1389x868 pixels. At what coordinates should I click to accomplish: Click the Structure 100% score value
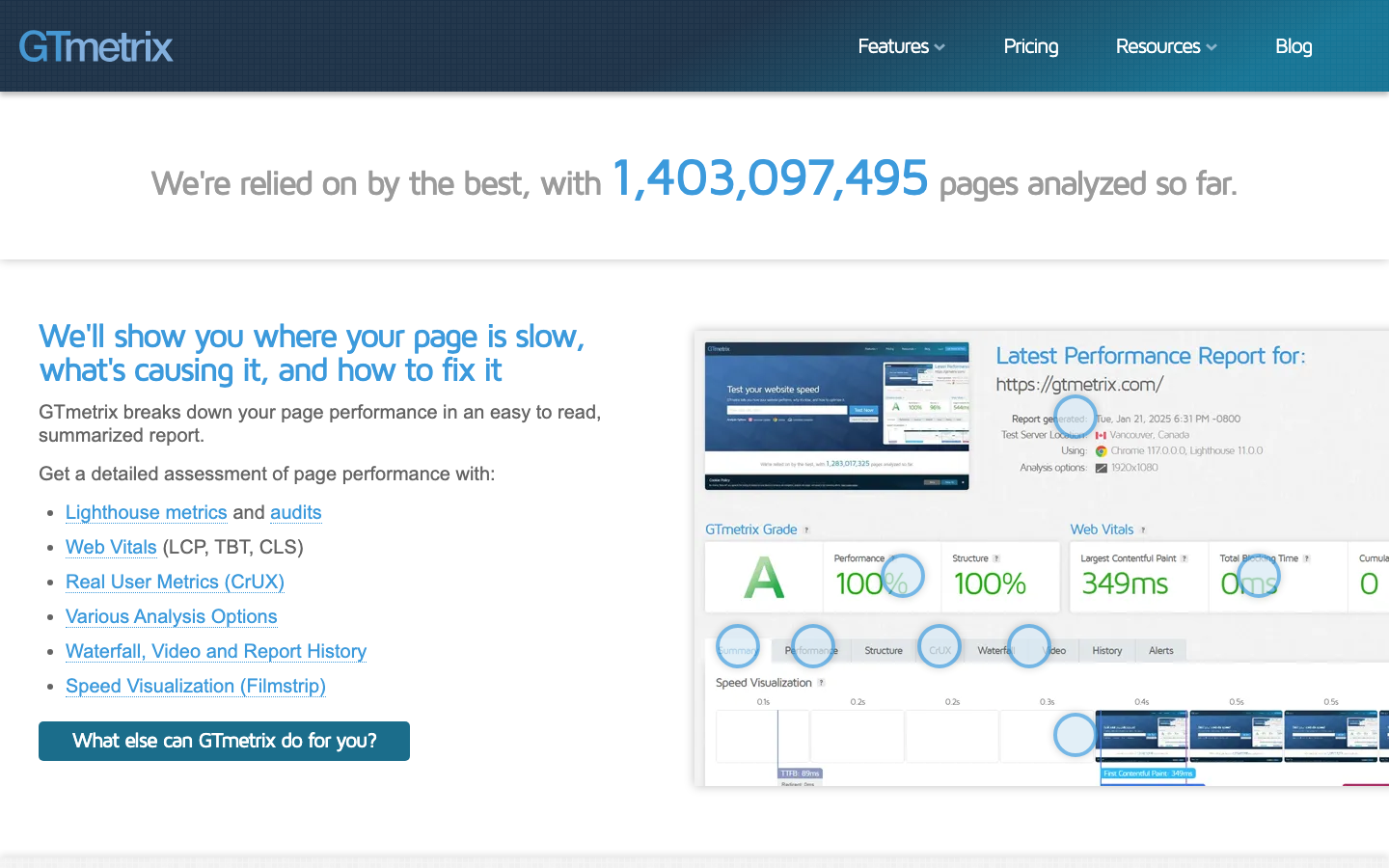(990, 583)
